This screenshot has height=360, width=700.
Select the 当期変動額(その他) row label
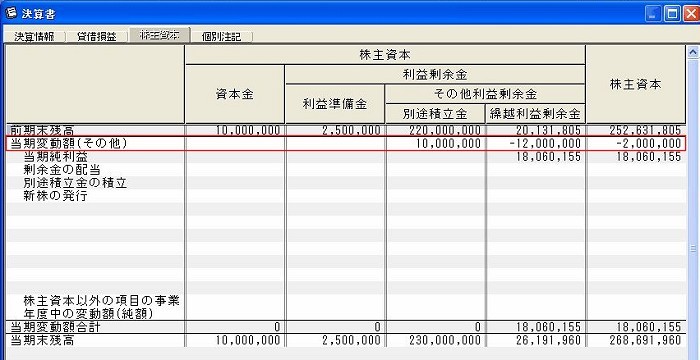tap(69, 144)
